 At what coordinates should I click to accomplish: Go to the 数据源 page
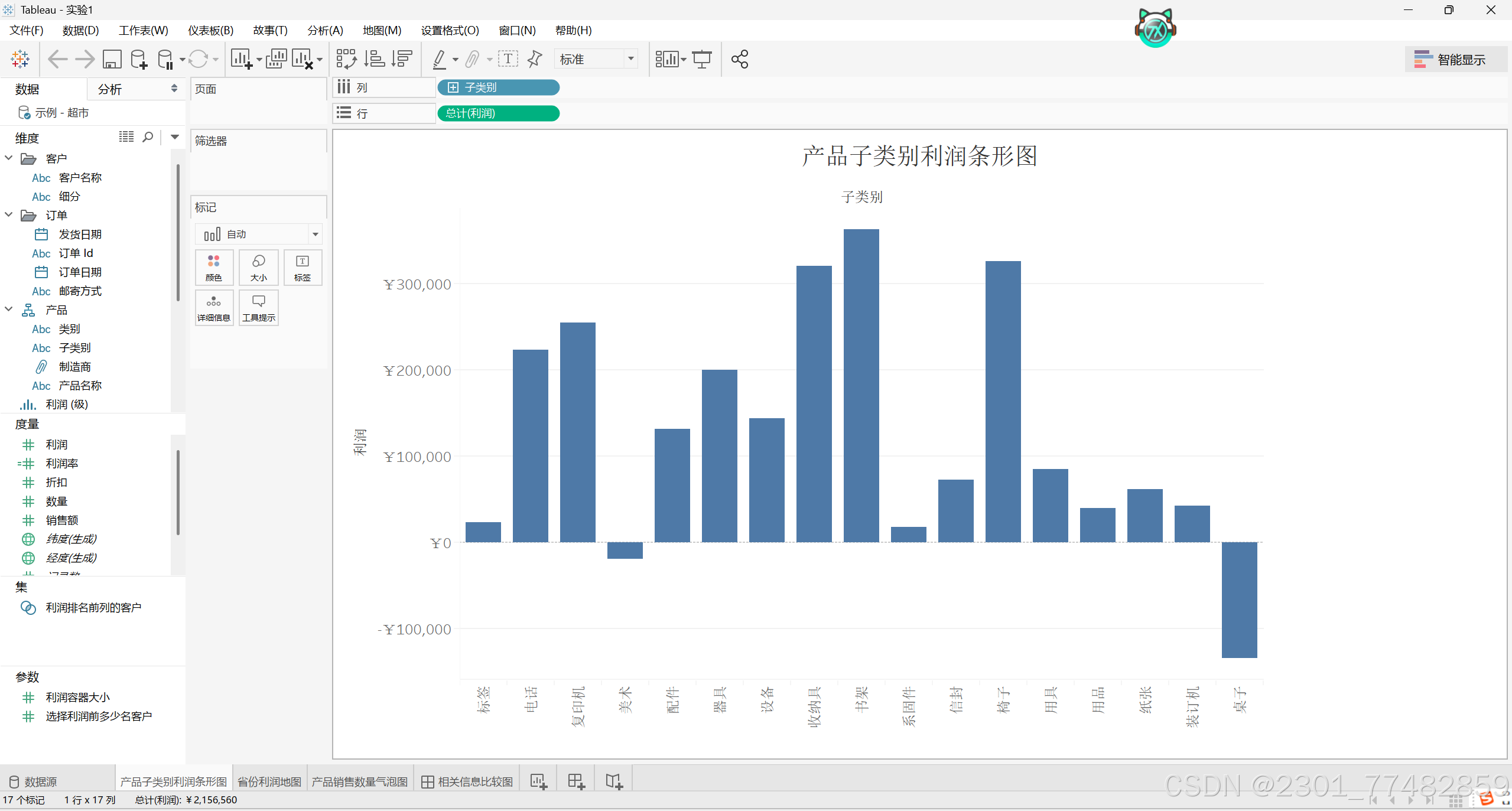point(34,781)
